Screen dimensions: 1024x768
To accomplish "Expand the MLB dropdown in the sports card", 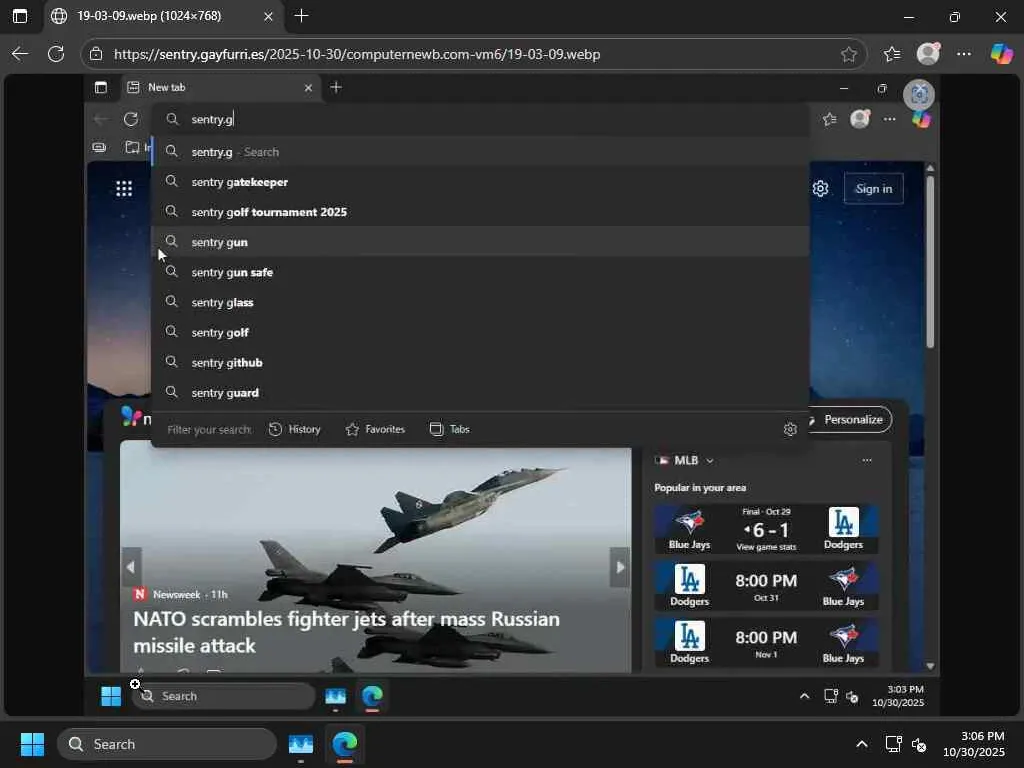I will pyautogui.click(x=710, y=460).
